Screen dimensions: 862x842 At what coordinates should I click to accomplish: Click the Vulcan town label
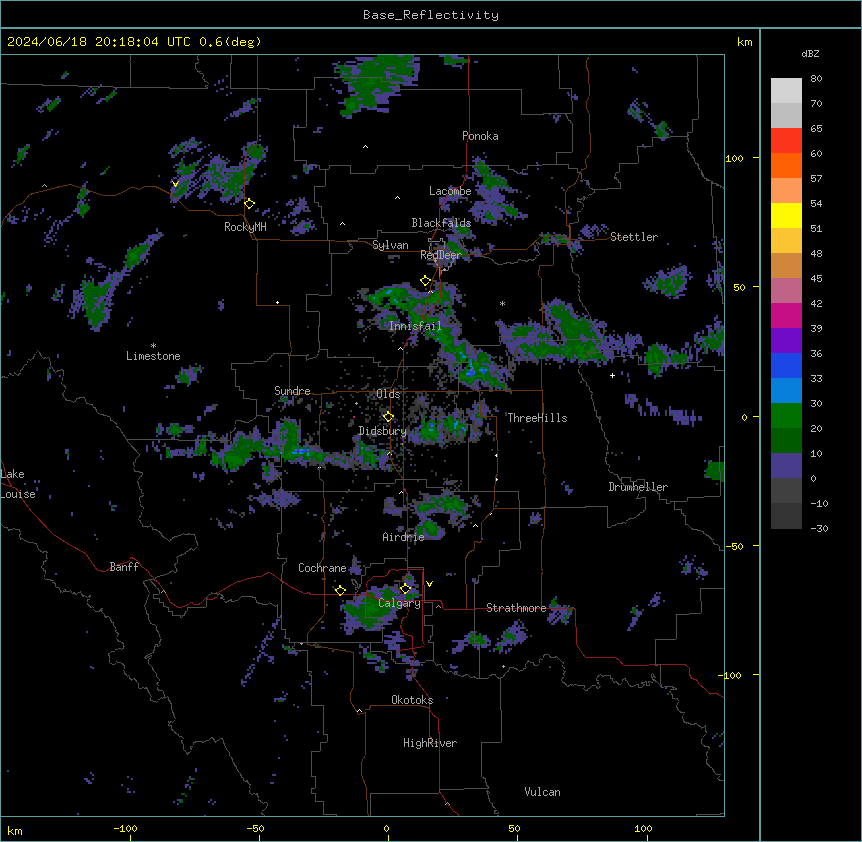click(543, 792)
